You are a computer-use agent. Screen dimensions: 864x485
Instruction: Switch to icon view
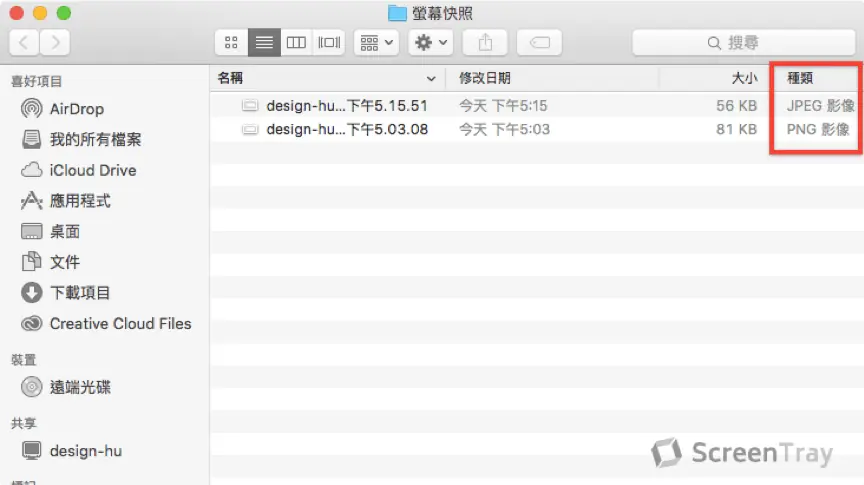tap(231, 42)
